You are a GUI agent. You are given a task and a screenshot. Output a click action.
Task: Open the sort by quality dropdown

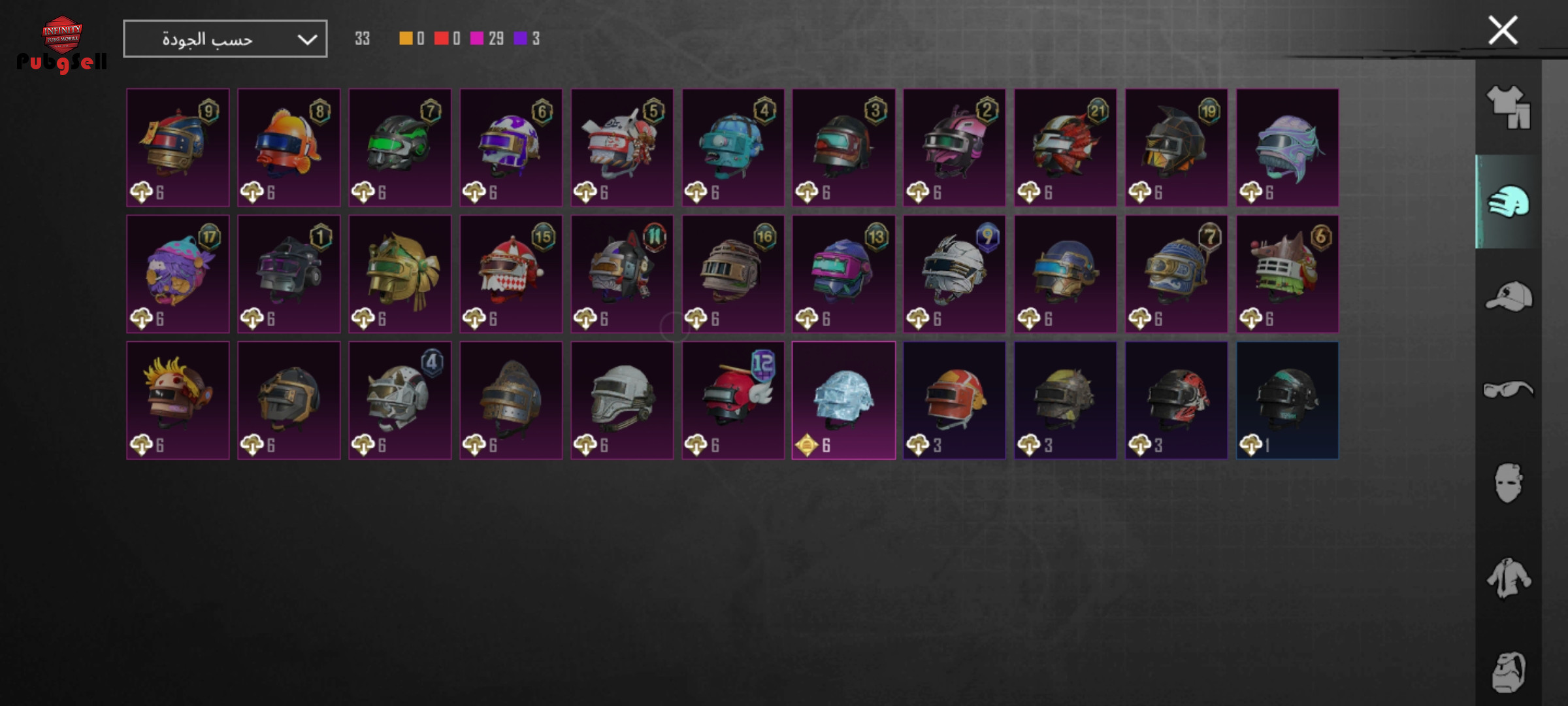click(225, 39)
